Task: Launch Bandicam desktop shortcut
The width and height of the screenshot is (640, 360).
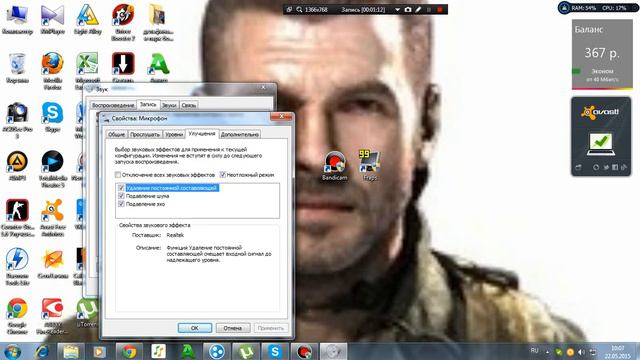Action: (335, 166)
